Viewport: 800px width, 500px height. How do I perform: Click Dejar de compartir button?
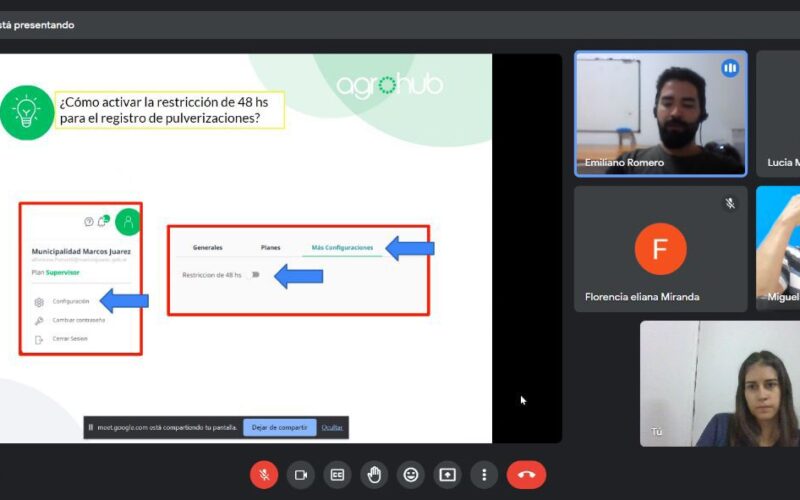(x=280, y=428)
